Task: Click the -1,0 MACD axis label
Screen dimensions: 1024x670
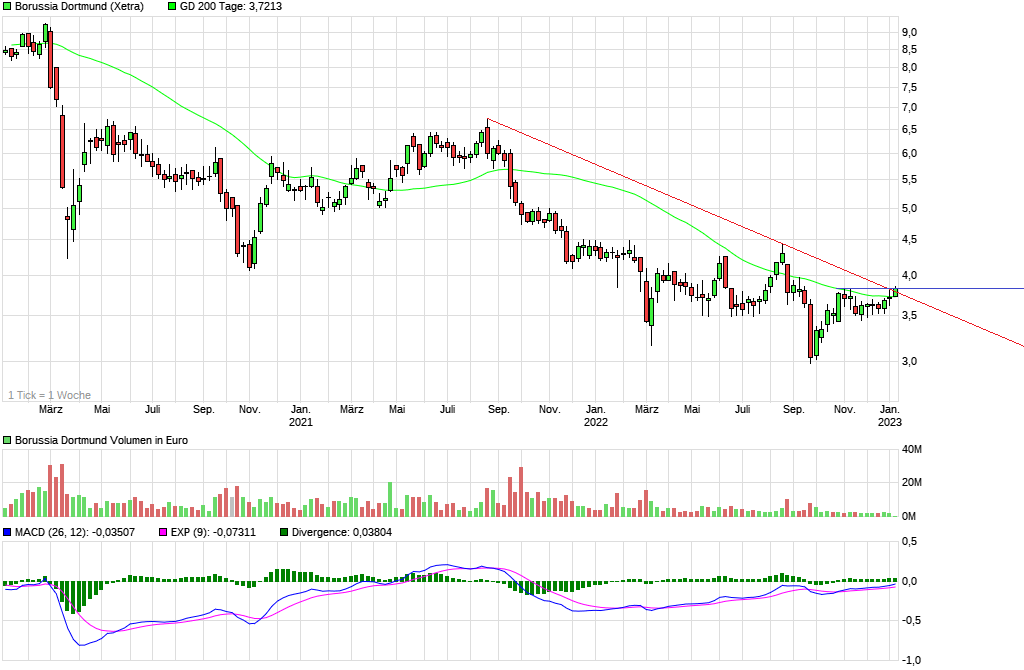Action: pyautogui.click(x=912, y=661)
